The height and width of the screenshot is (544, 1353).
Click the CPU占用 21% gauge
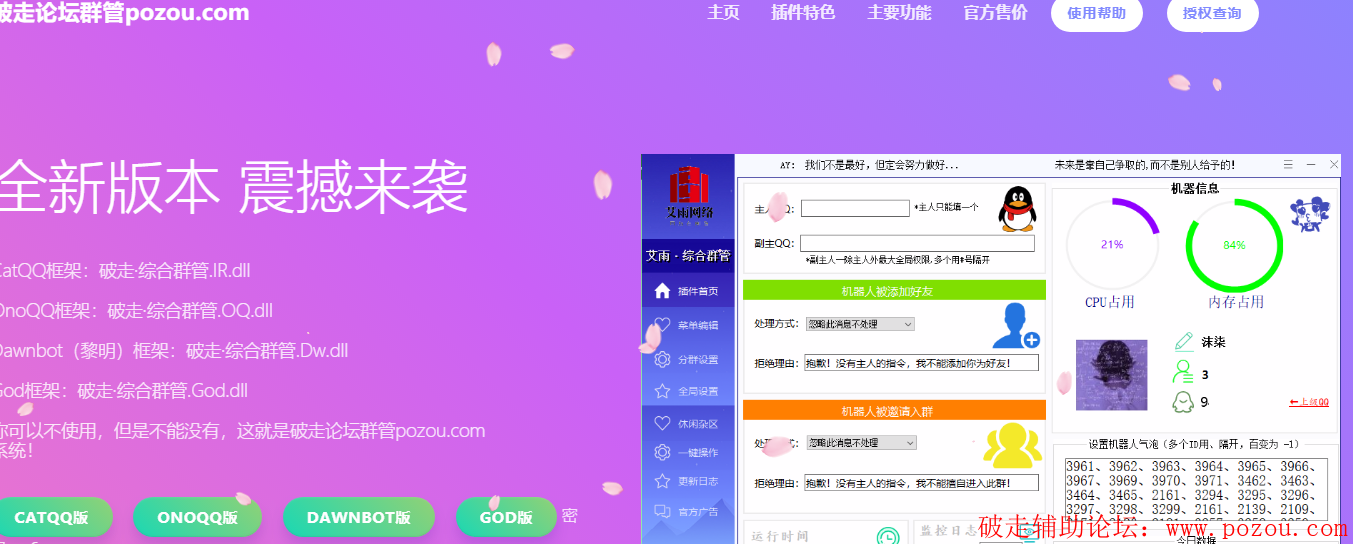[1111, 244]
